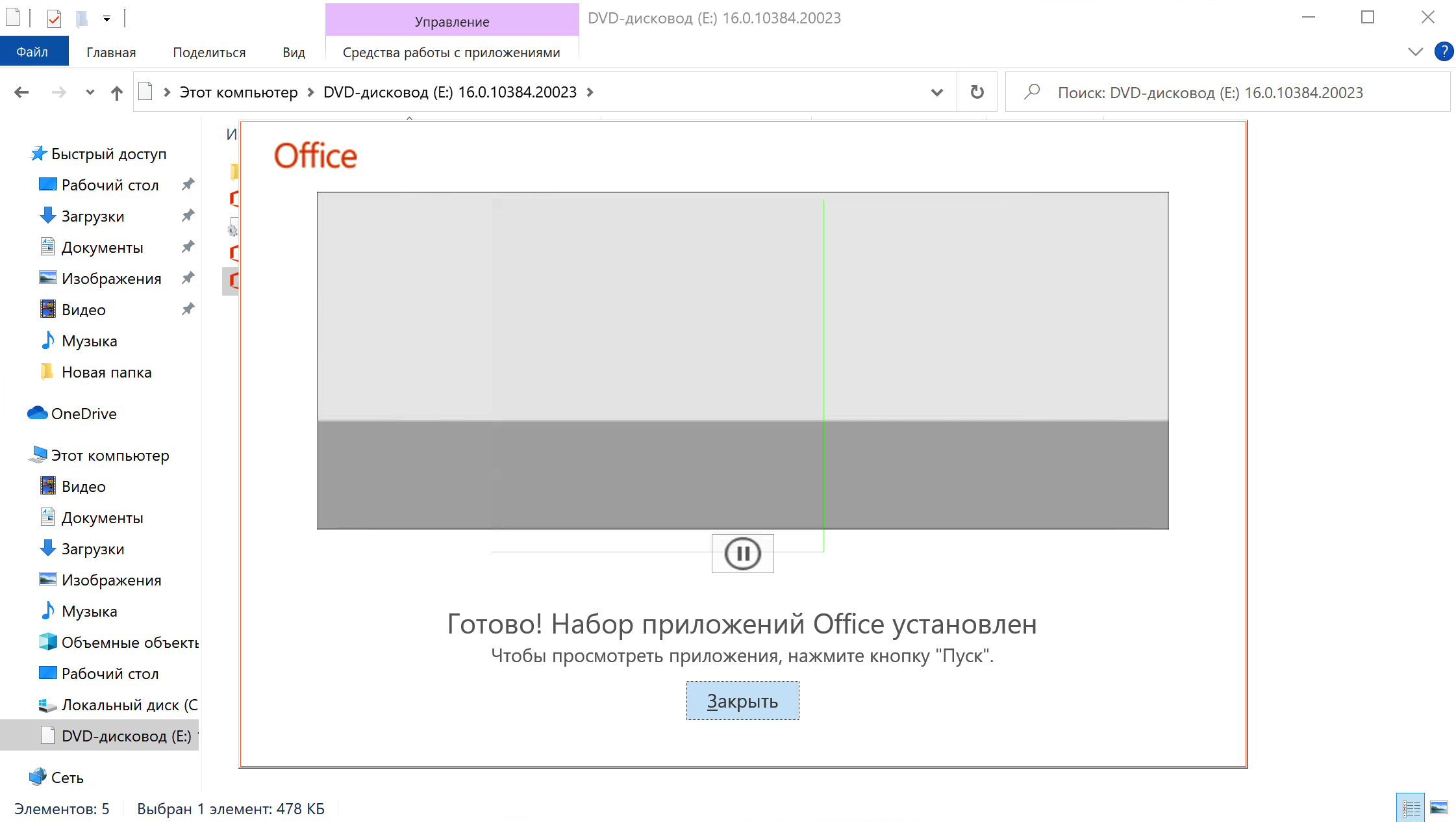Click the installer animation preview area
The width and height of the screenshot is (1456, 822).
click(x=742, y=361)
